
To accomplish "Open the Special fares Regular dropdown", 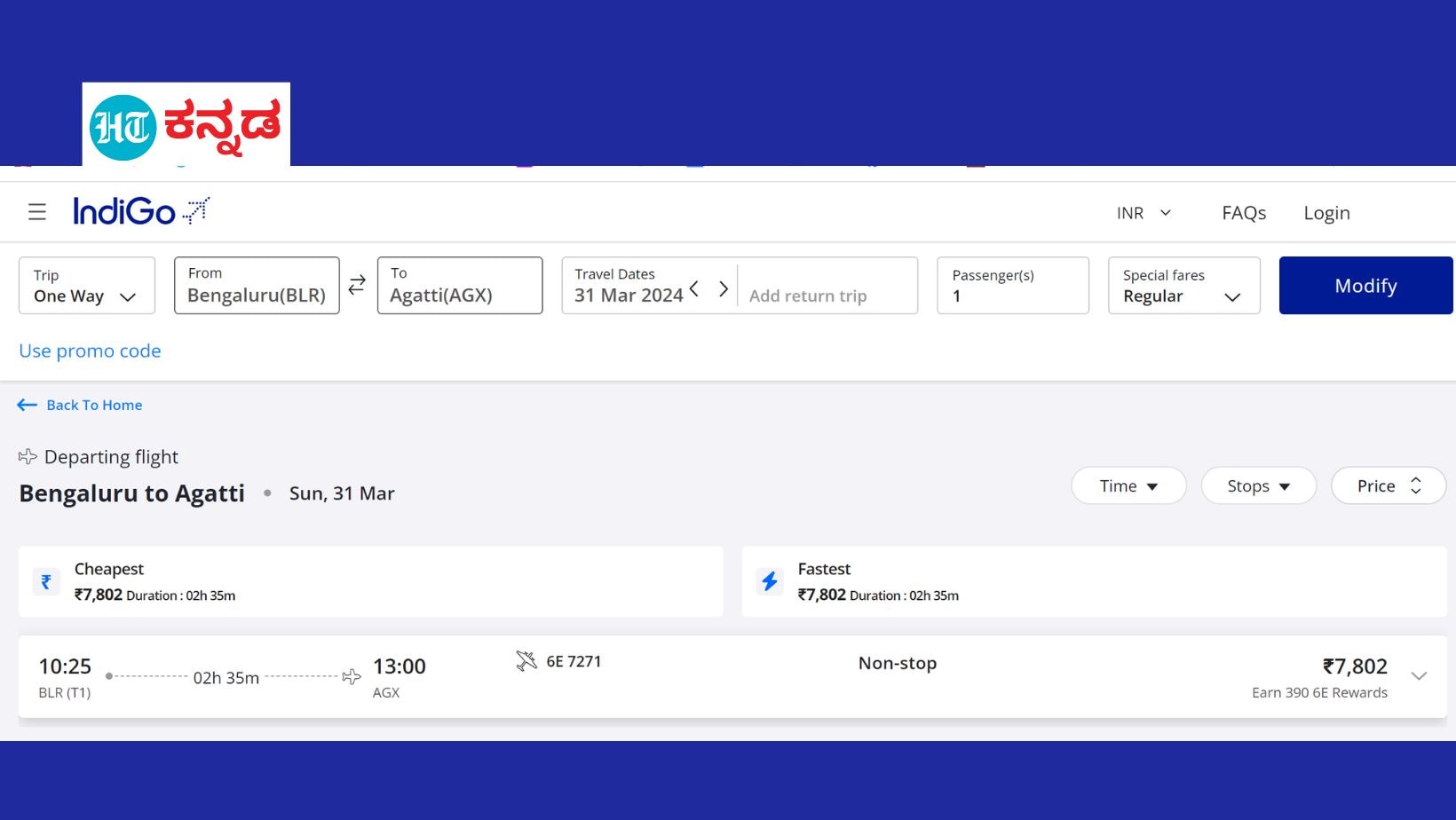I will pos(1184,286).
